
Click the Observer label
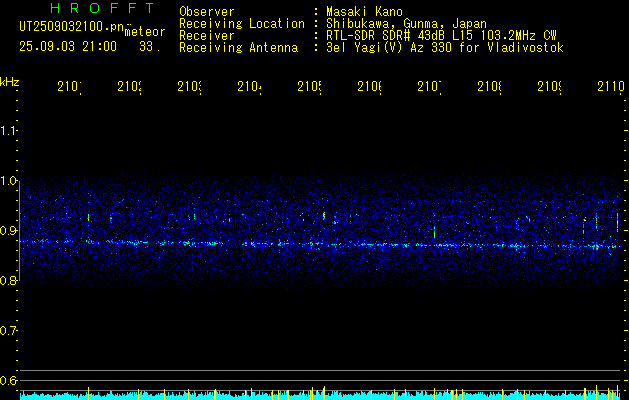pos(207,11)
